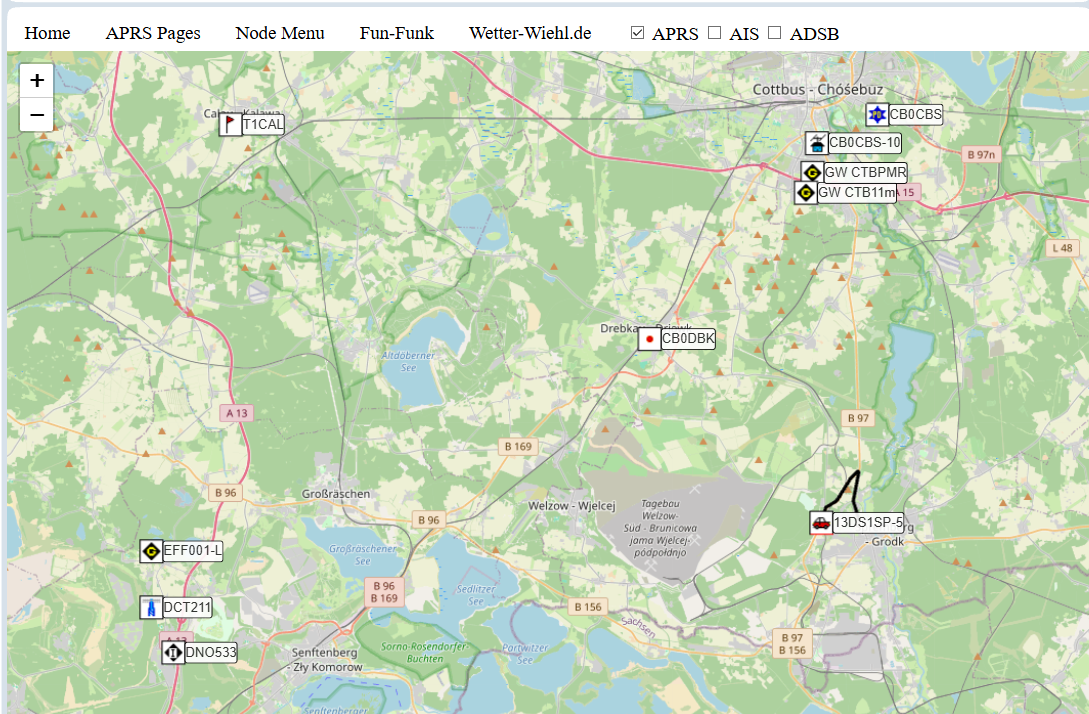The image size is (1089, 714).
Task: Click the red flag icon for T1CAL
Action: 231,124
